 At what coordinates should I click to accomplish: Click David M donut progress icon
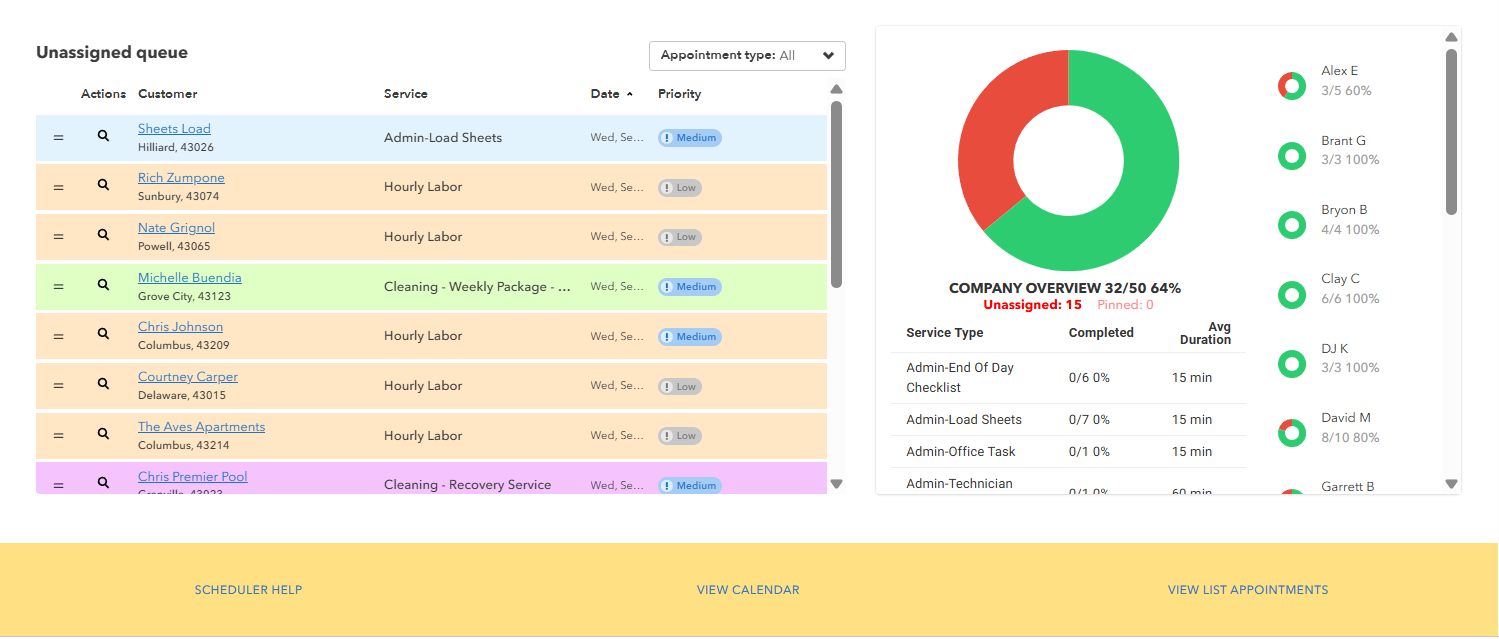[x=1292, y=433]
